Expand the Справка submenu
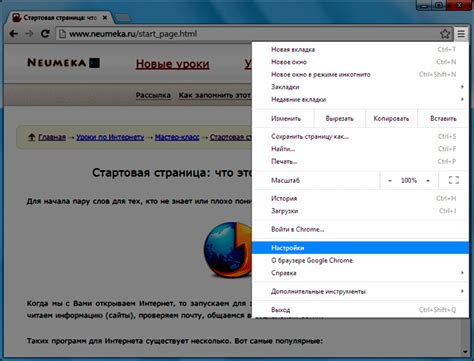 (360, 273)
